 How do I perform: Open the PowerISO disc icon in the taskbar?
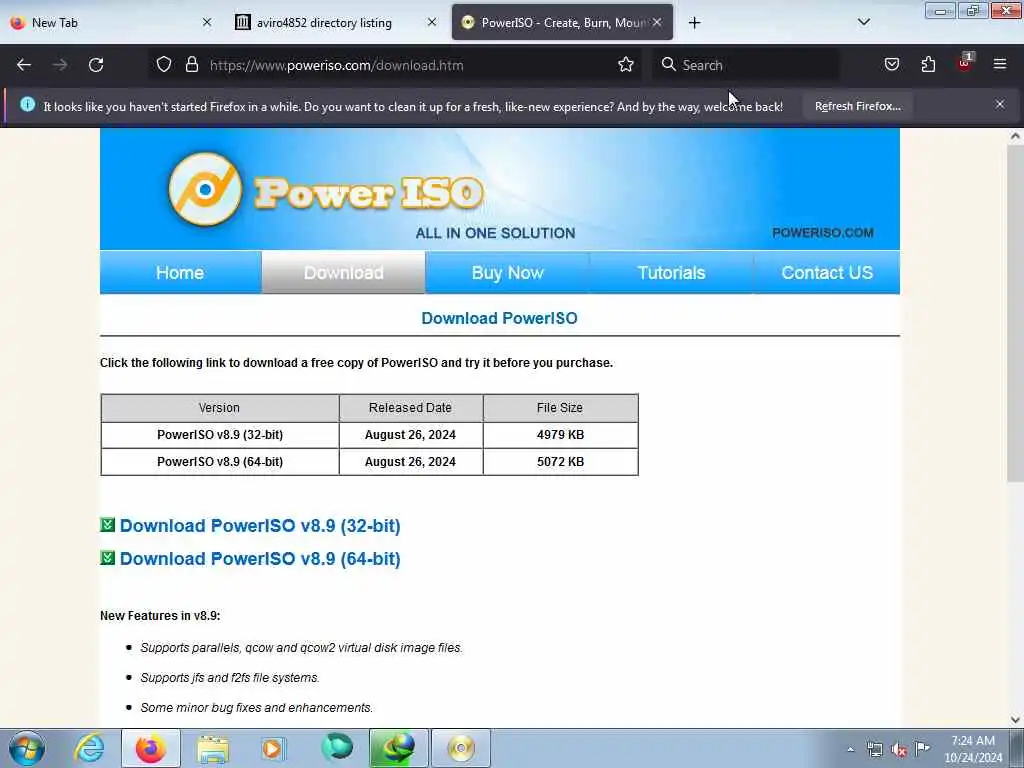point(461,748)
